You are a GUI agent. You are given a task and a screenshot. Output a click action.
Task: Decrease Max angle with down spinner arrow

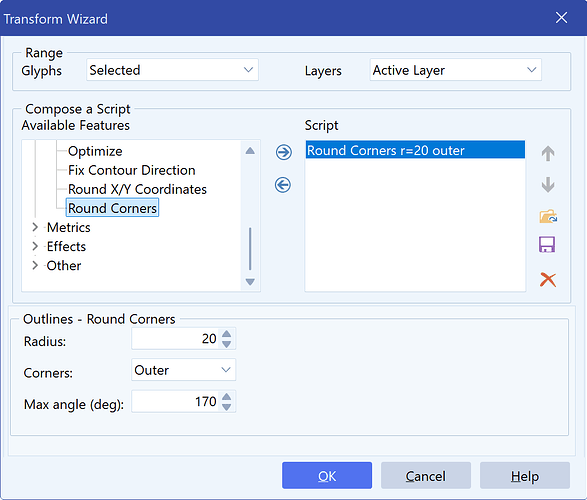tap(226, 407)
